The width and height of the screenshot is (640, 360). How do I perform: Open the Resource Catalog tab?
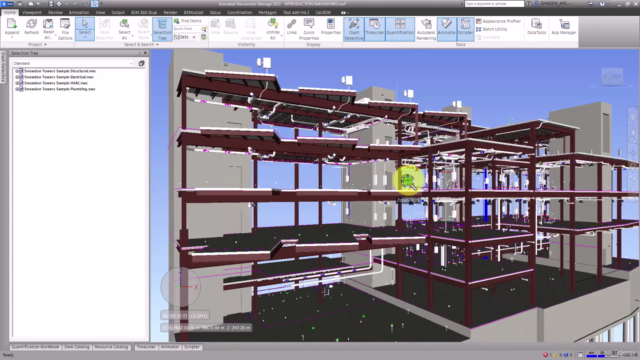111,347
